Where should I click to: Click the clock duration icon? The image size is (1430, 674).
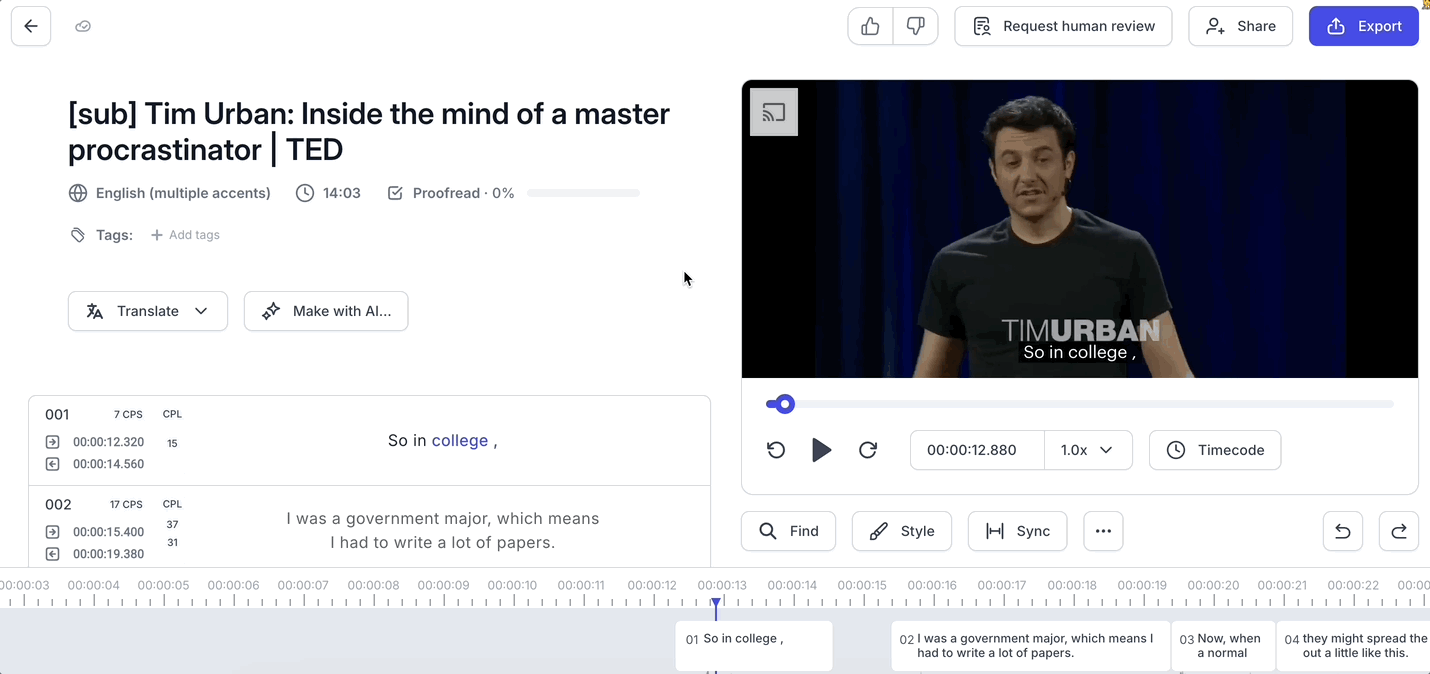[305, 193]
